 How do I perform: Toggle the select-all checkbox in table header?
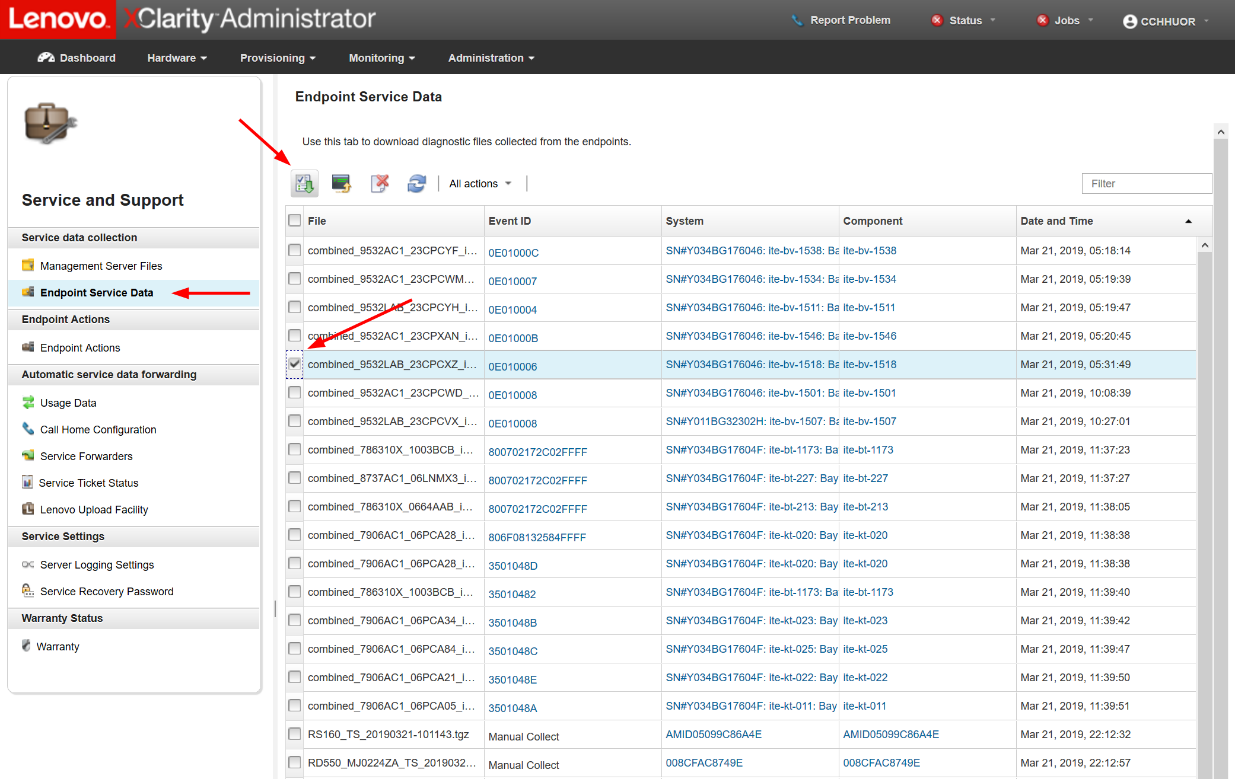(295, 221)
